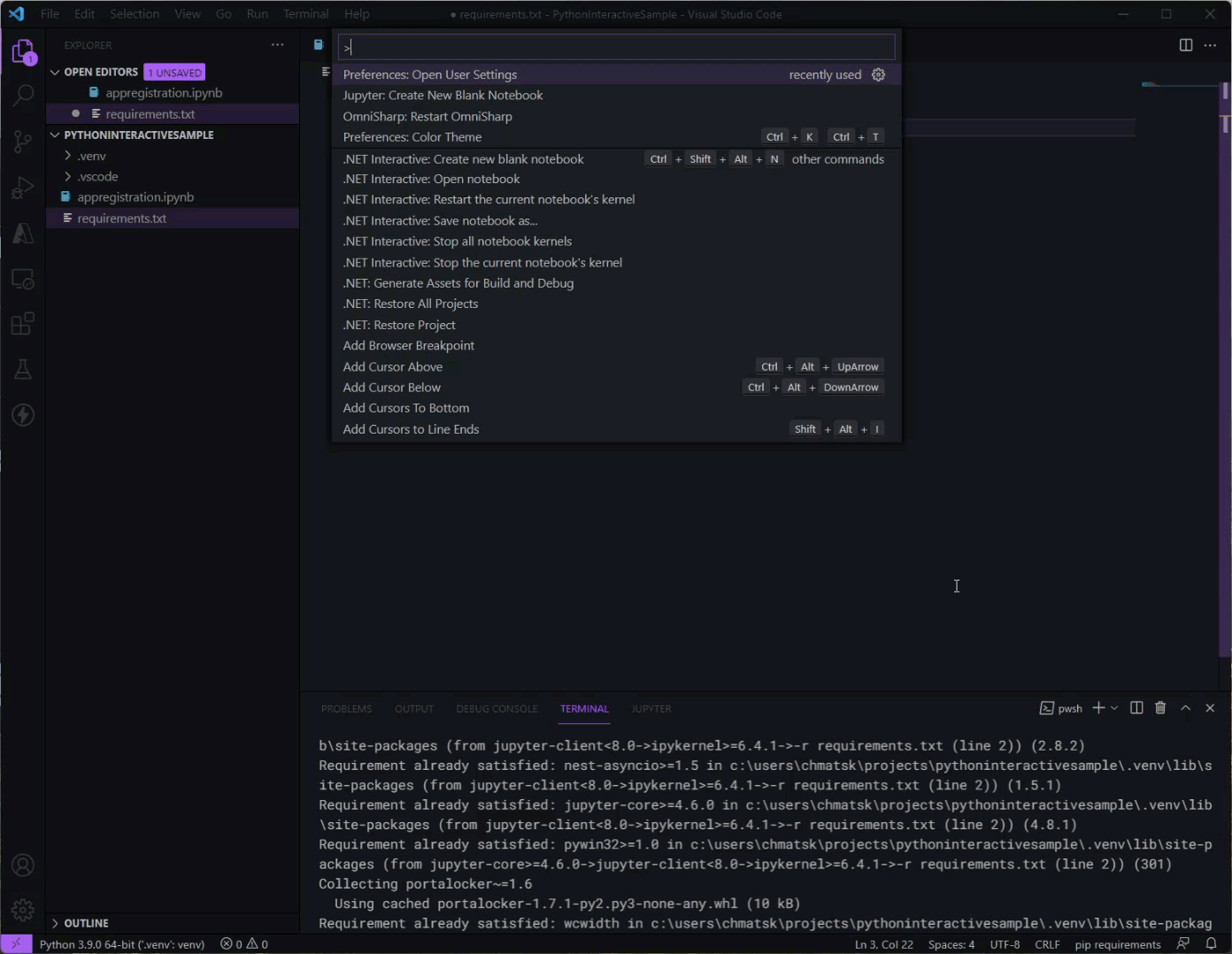Switch to the PROBLEMS tab
Screen dimensions: 1232x954
(346, 709)
